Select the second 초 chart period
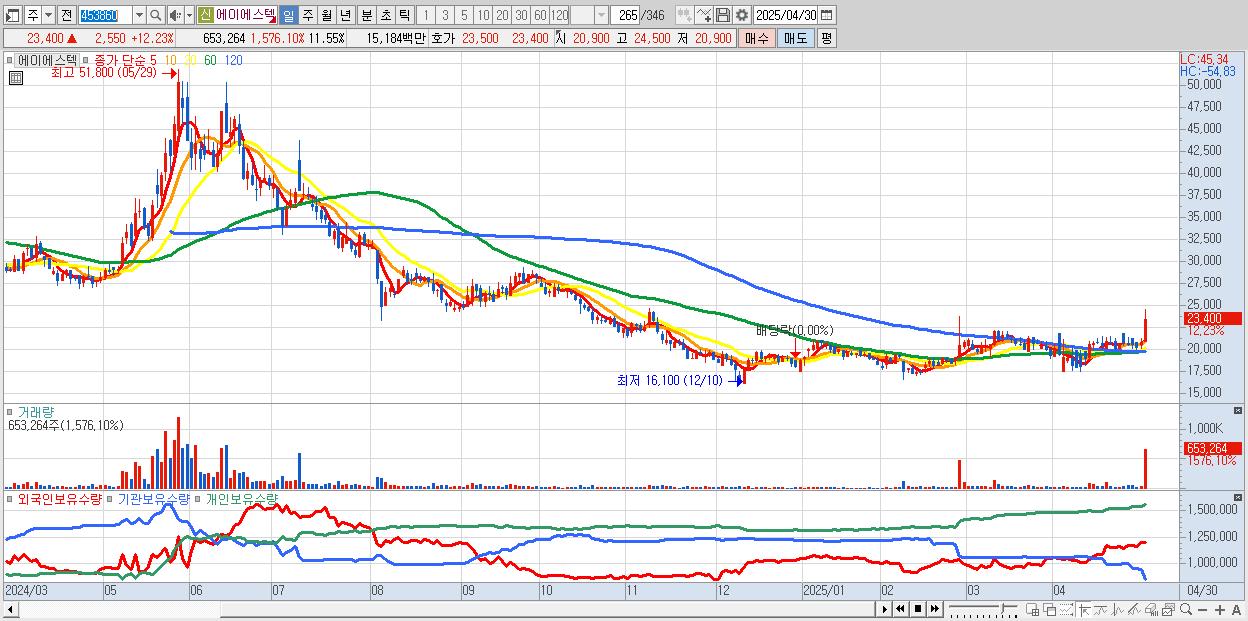The image size is (1248, 621). coord(385,15)
